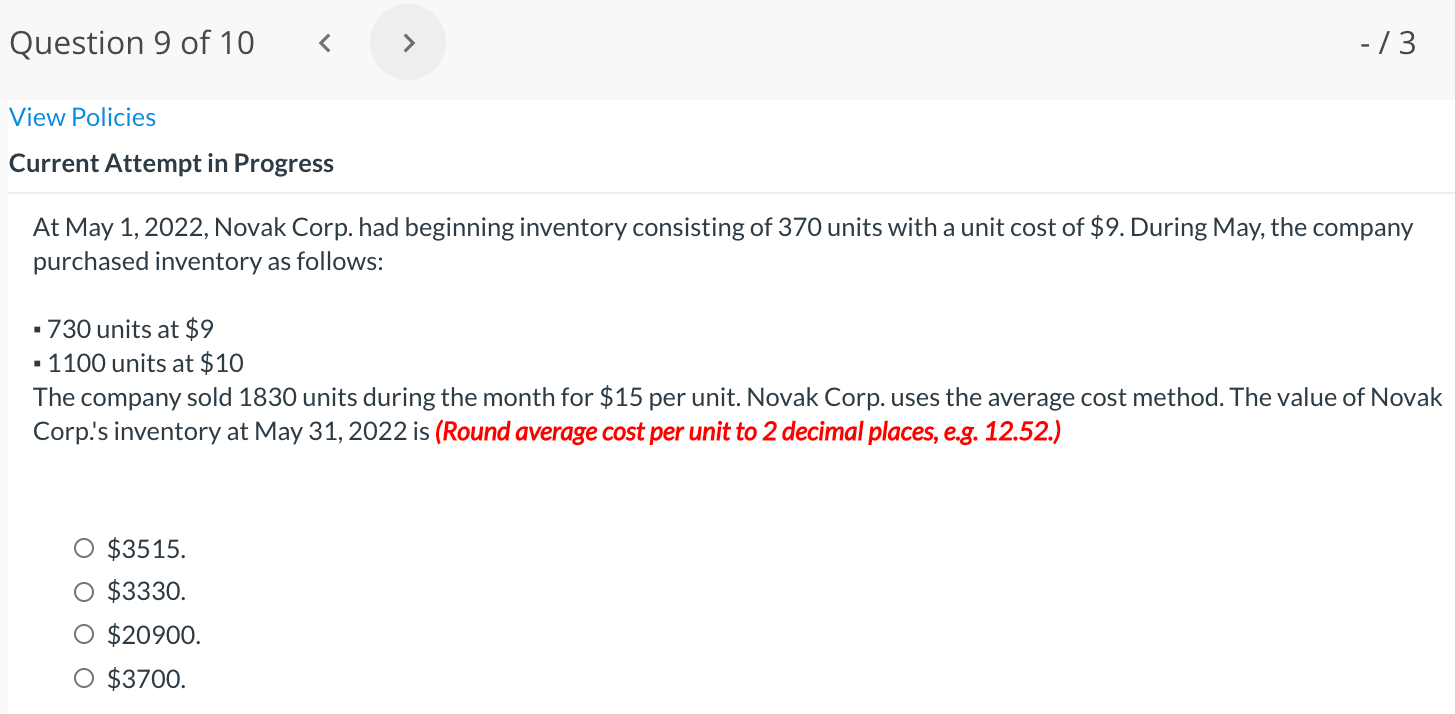
Task: Click the View Policies blue text
Action: pyautogui.click(x=82, y=117)
